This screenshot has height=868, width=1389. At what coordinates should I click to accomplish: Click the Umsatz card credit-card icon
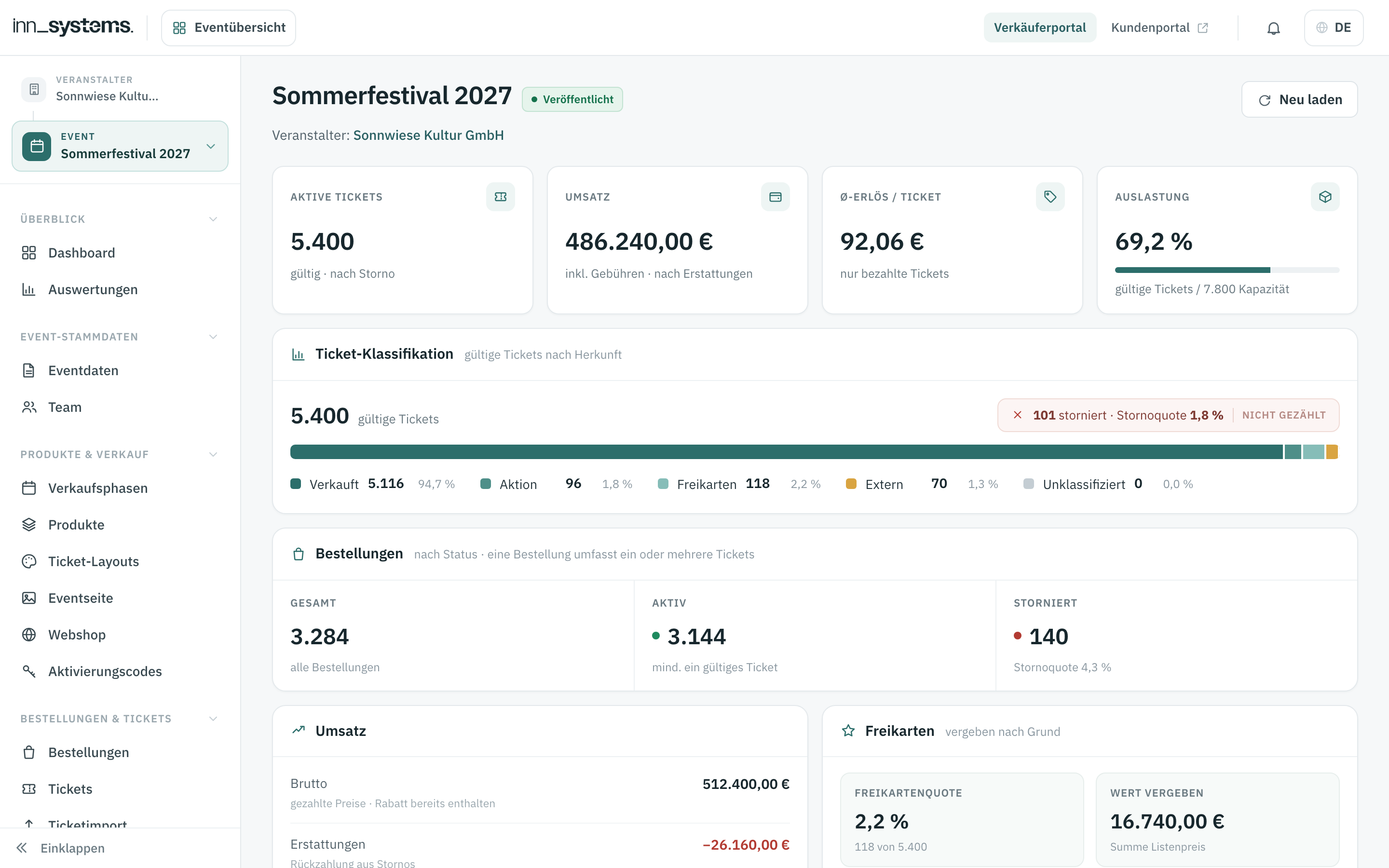(x=775, y=197)
